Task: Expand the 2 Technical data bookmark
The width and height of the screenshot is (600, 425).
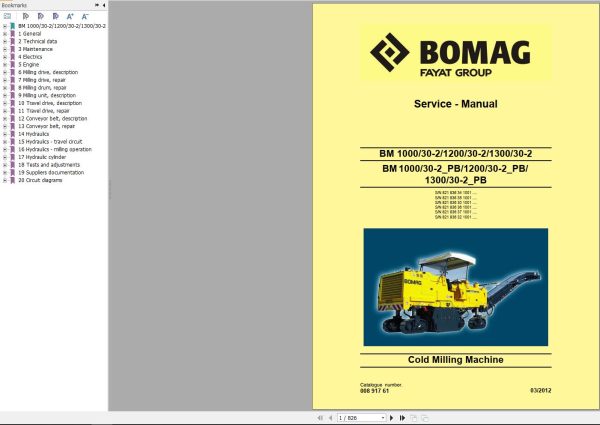Action: coord(5,41)
